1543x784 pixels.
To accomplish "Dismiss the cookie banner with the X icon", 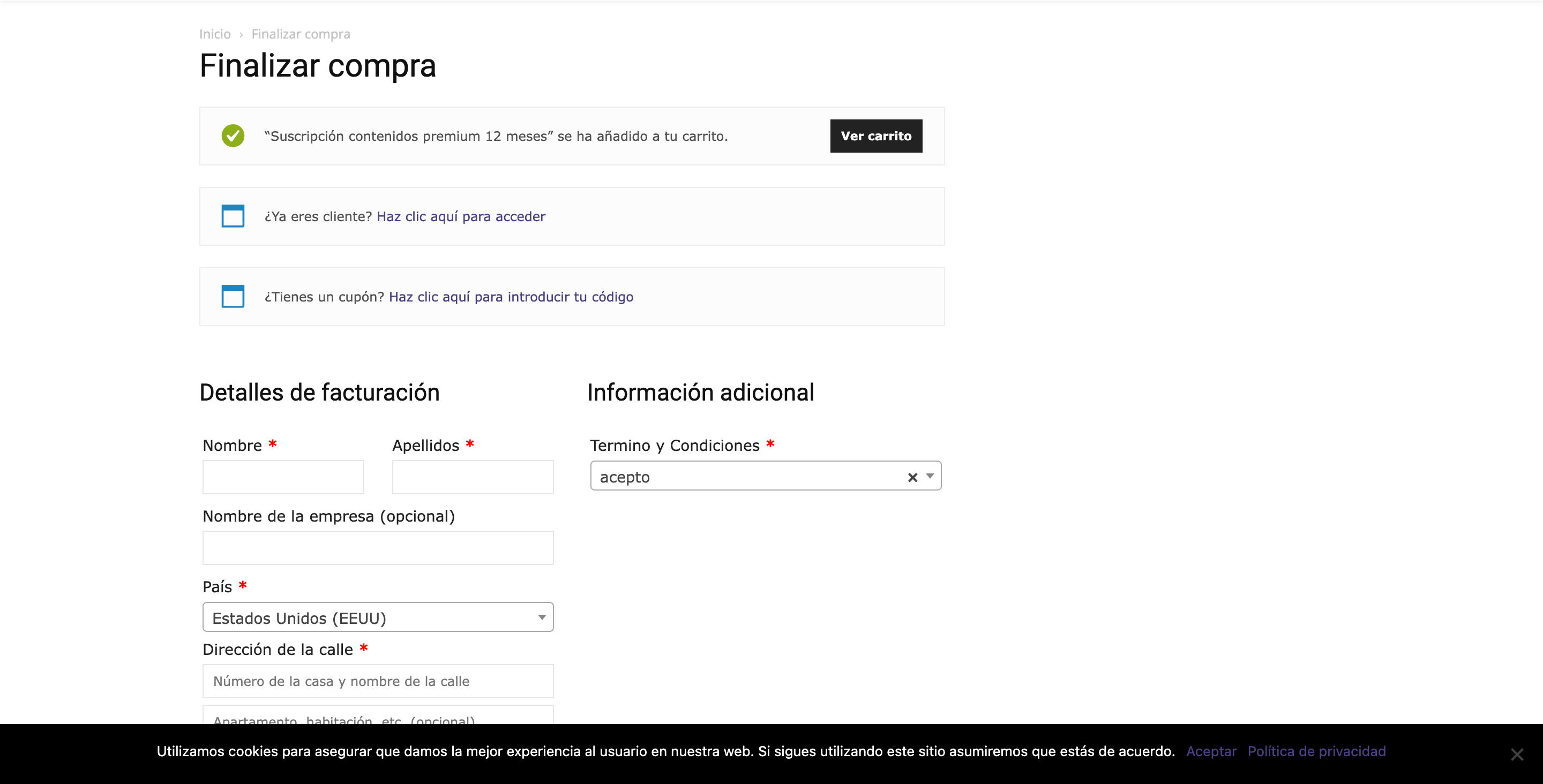I will point(1517,755).
